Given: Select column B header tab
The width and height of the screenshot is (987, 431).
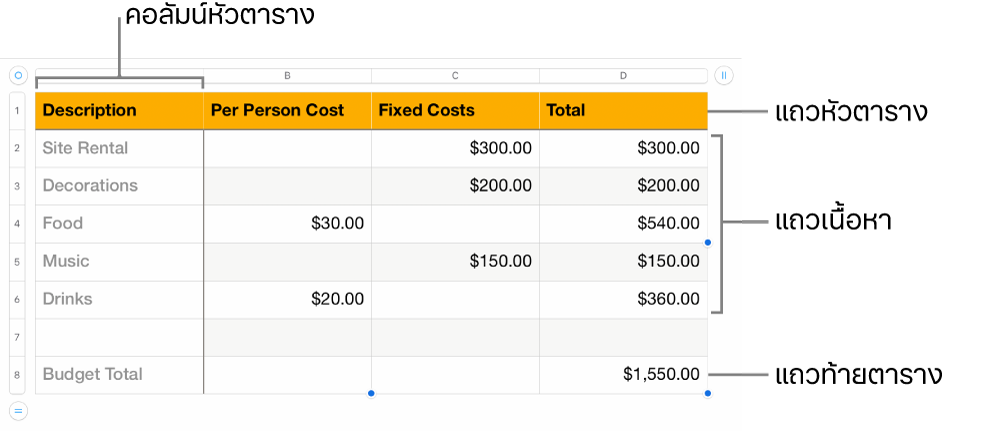Looking at the screenshot, I should [287, 76].
